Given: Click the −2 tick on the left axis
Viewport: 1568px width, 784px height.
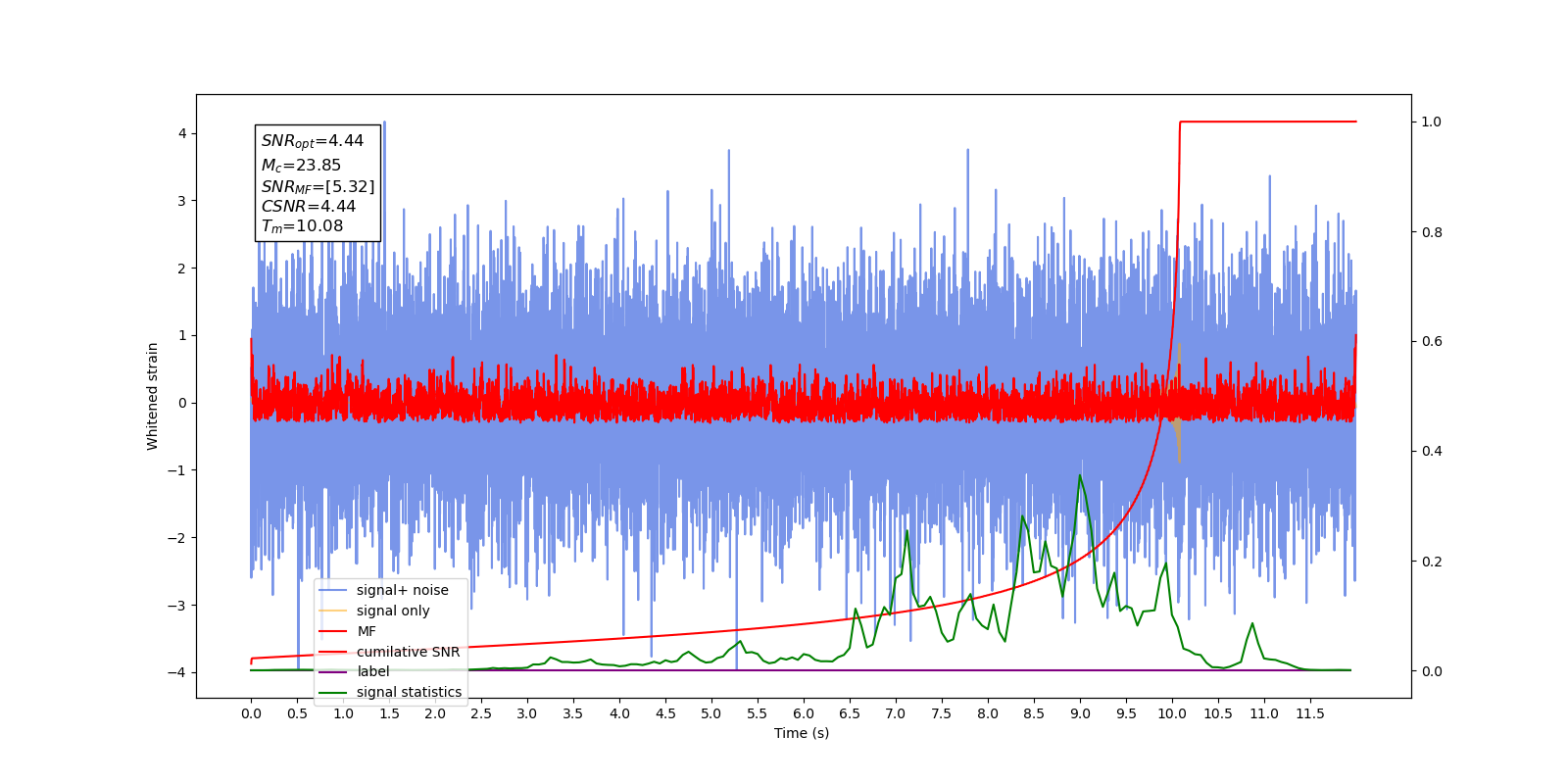Looking at the screenshot, I should [x=176, y=538].
